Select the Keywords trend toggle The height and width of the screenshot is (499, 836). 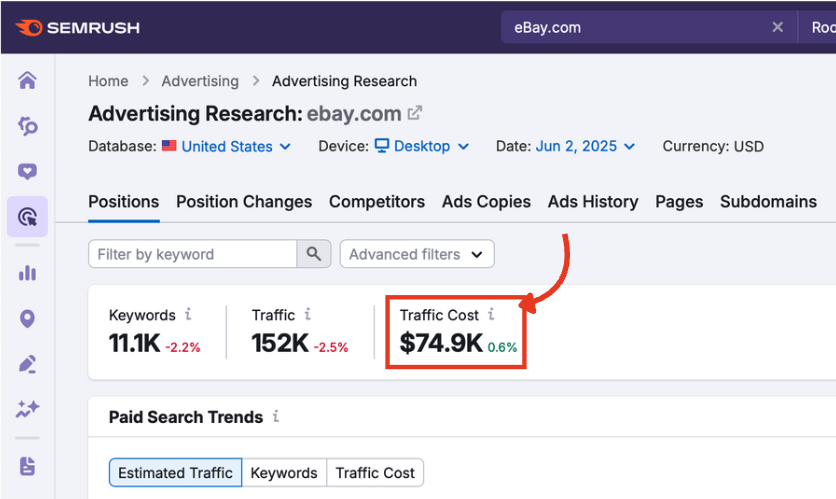(x=284, y=473)
